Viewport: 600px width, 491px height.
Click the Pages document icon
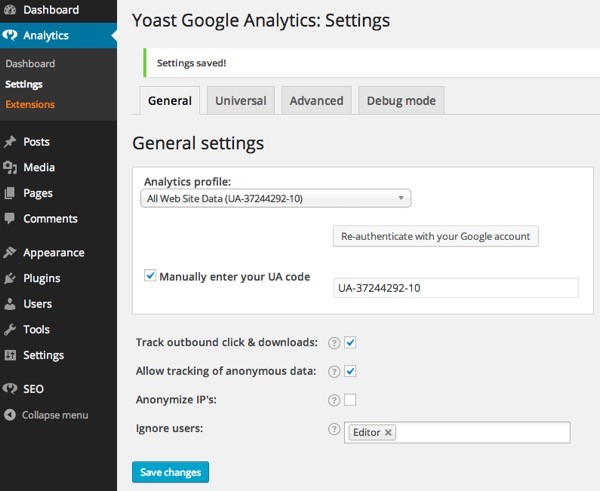click(x=10, y=193)
